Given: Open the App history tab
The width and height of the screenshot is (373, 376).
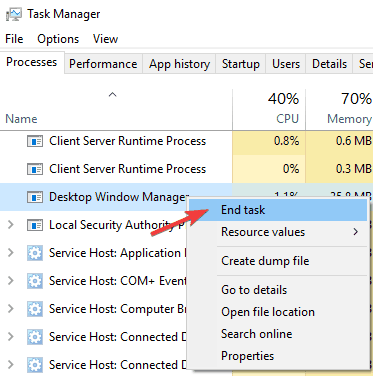Looking at the screenshot, I should tap(179, 64).
